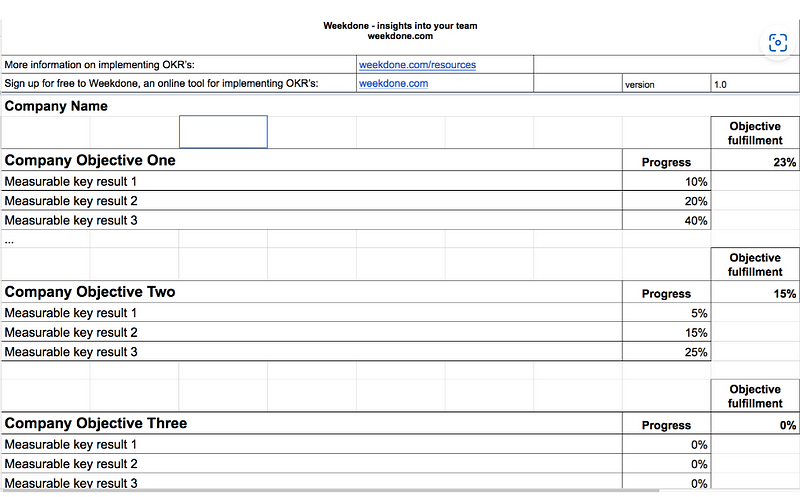Click the visual search lens icon
The image size is (800, 497).
point(778,43)
